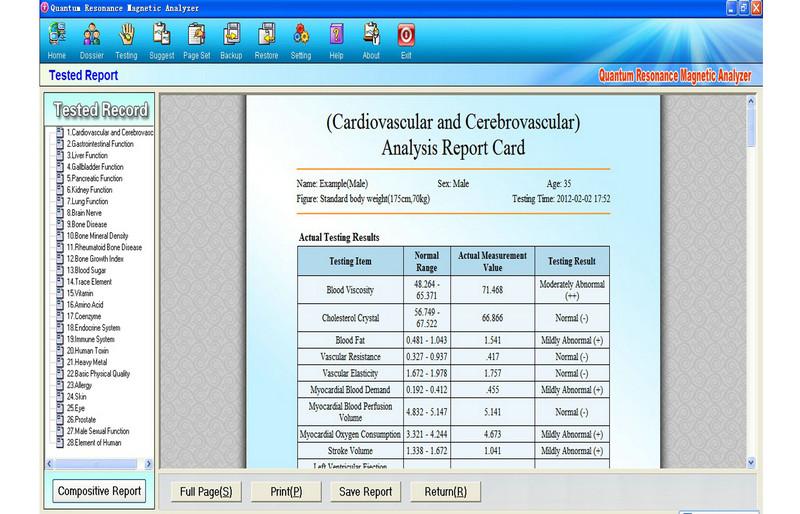Click the Actual Measurement Value header
This screenshot has height=514, width=800.
click(492, 261)
